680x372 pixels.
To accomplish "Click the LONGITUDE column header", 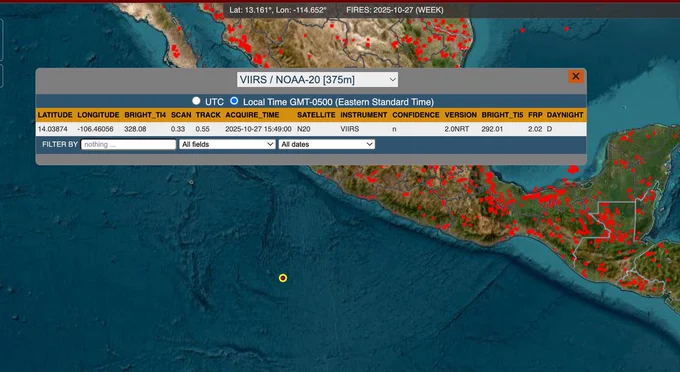I will (x=98, y=115).
